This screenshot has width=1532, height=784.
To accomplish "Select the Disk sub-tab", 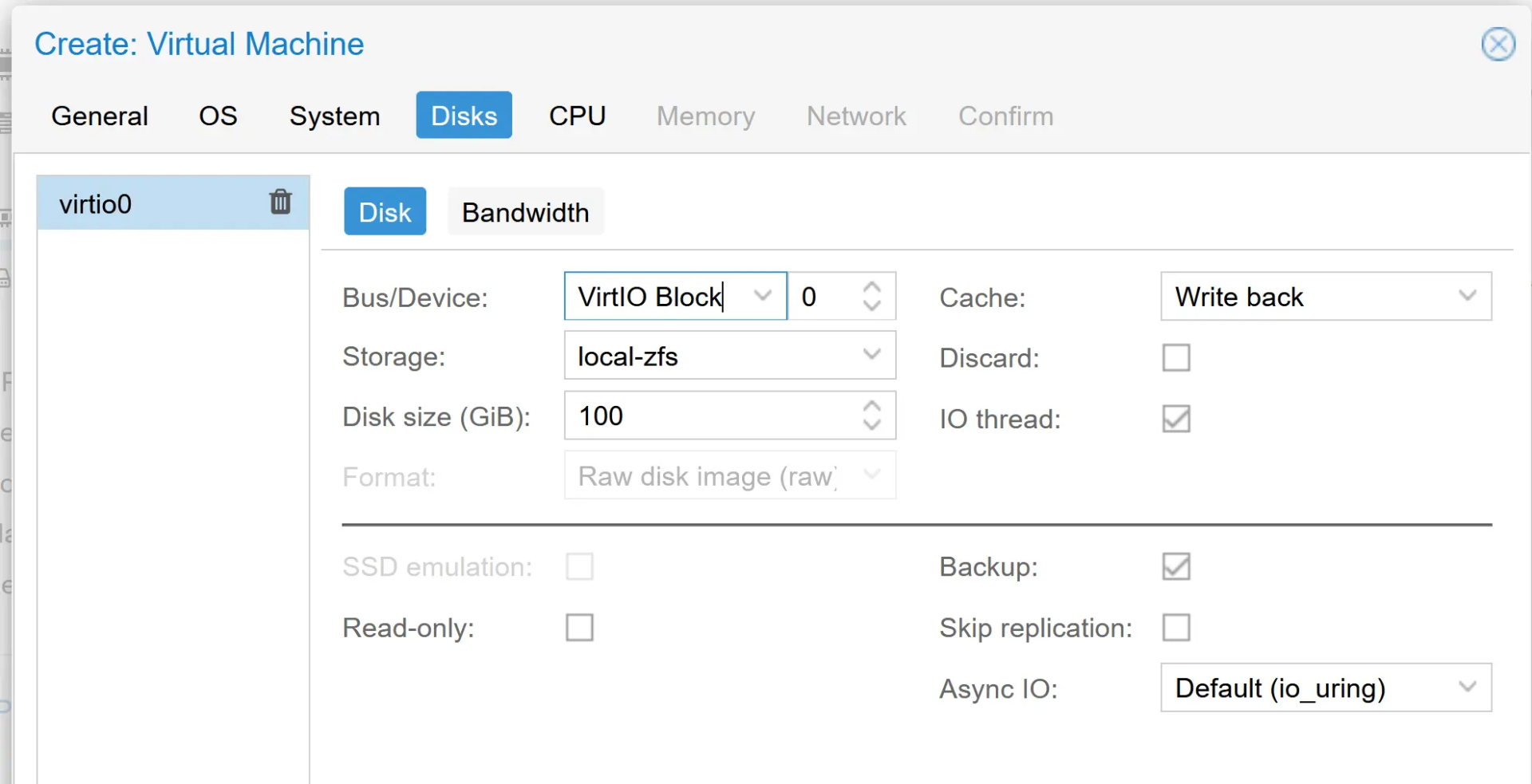I will coord(385,211).
